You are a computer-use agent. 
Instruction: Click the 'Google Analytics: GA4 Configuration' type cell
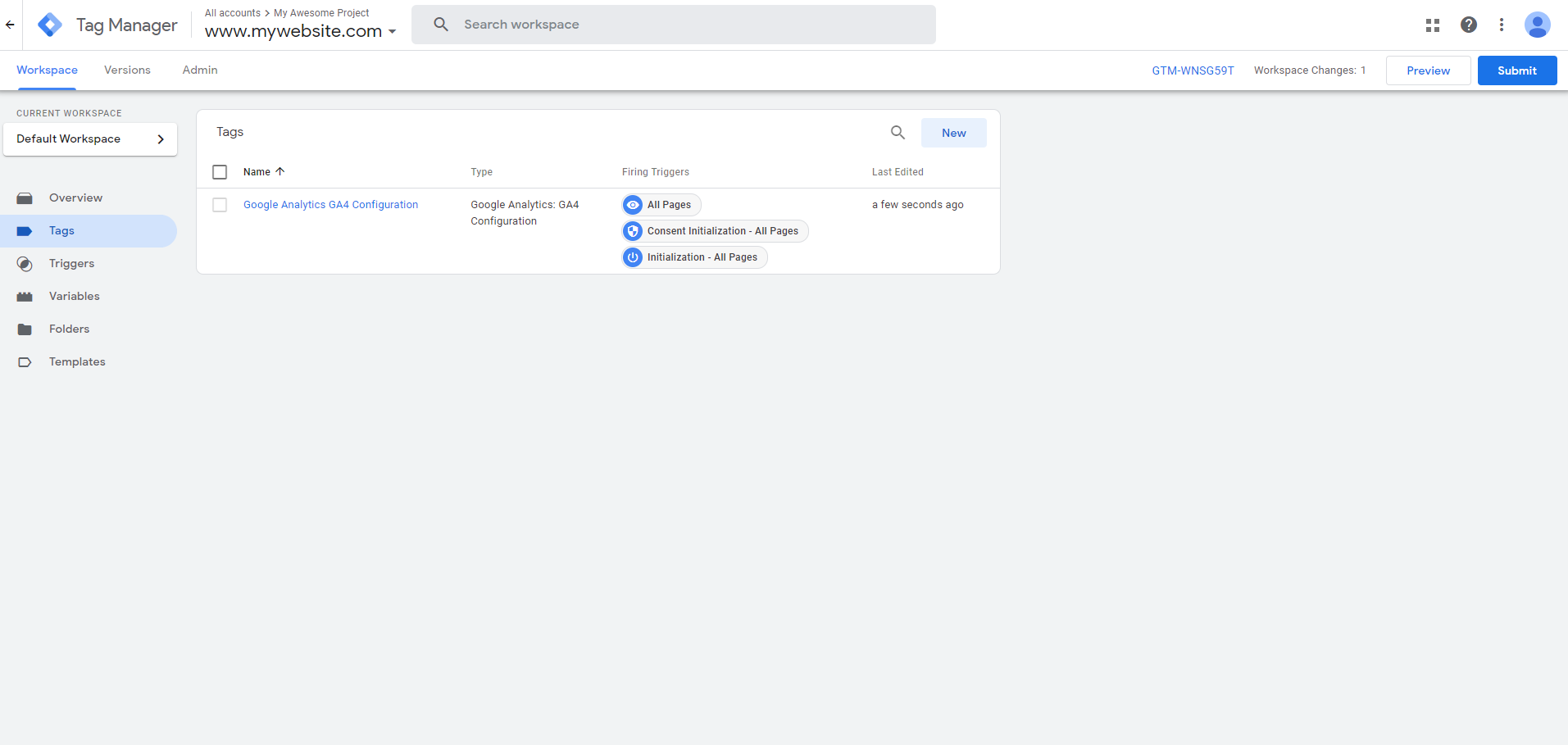525,213
